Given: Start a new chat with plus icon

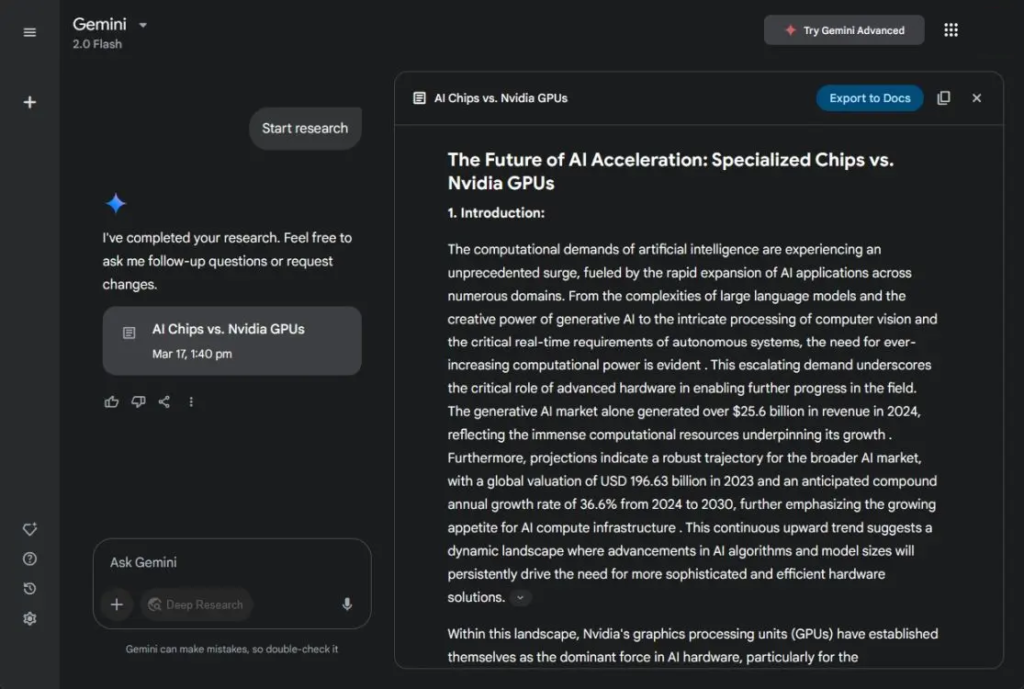Looking at the screenshot, I should 30,101.
